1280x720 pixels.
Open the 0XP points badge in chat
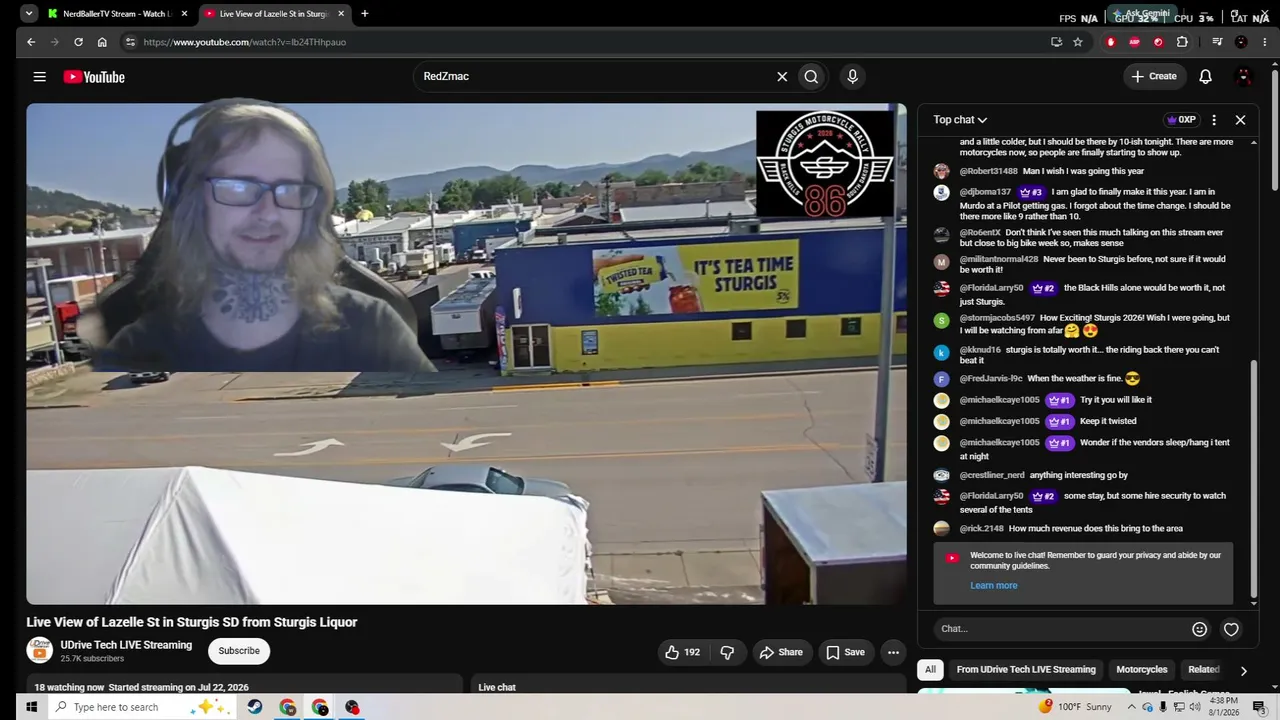[x=1181, y=120]
